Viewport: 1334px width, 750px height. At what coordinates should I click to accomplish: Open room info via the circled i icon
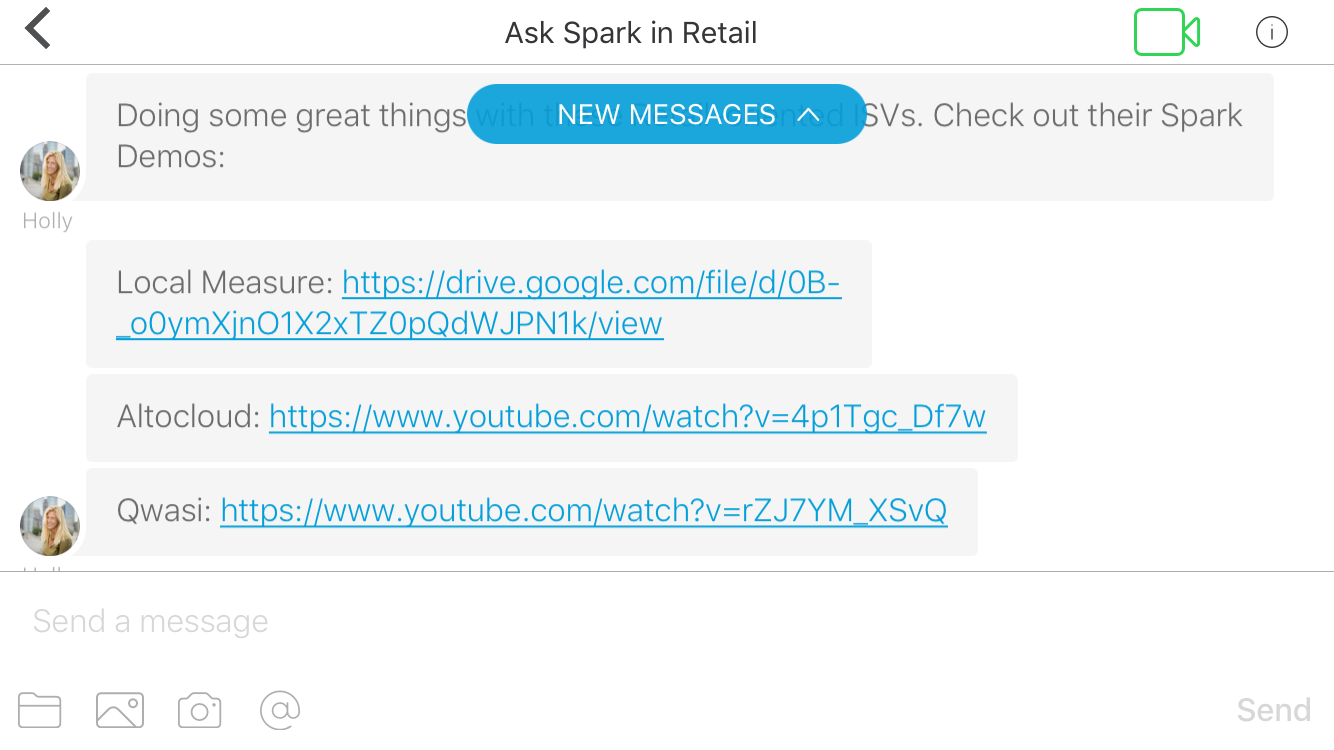(x=1271, y=33)
